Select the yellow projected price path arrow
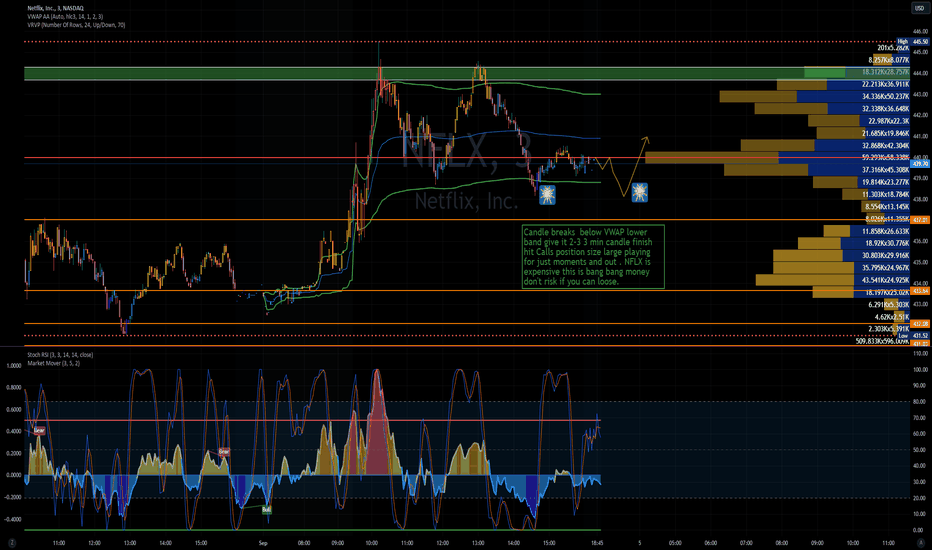 click(x=623, y=167)
